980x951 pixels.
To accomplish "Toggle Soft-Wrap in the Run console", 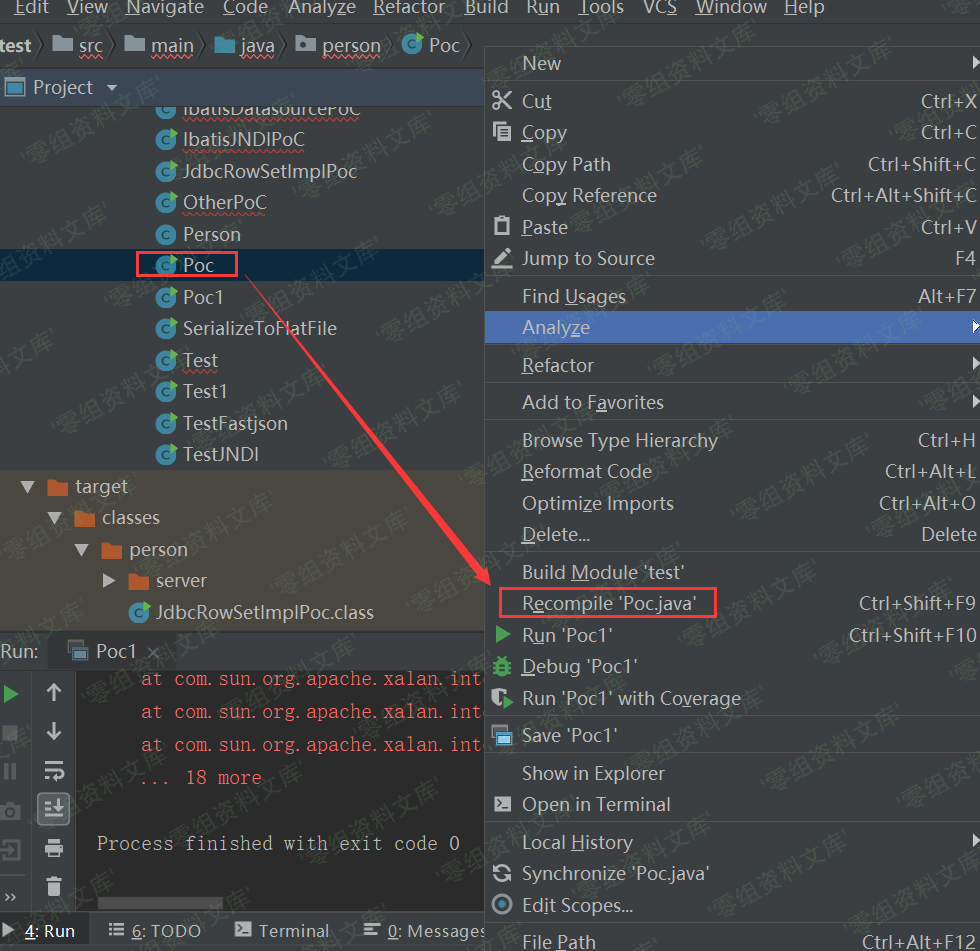I will click(54, 770).
